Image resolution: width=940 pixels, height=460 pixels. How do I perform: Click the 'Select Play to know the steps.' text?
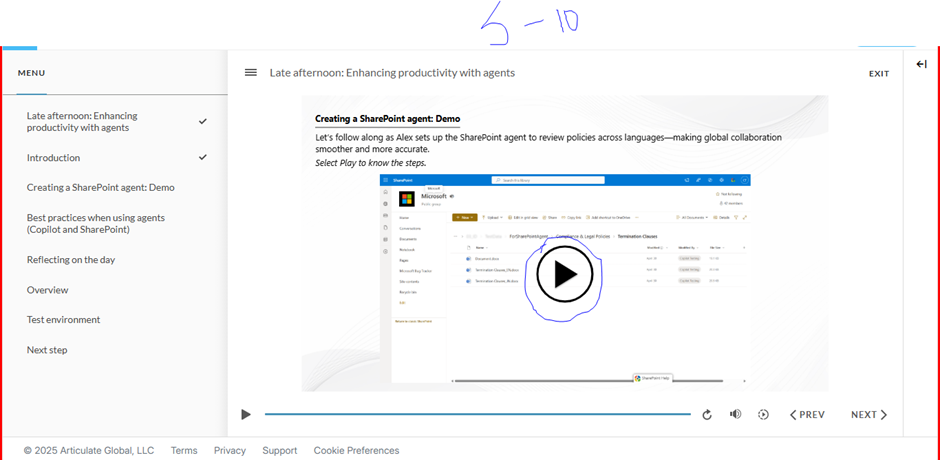370,163
